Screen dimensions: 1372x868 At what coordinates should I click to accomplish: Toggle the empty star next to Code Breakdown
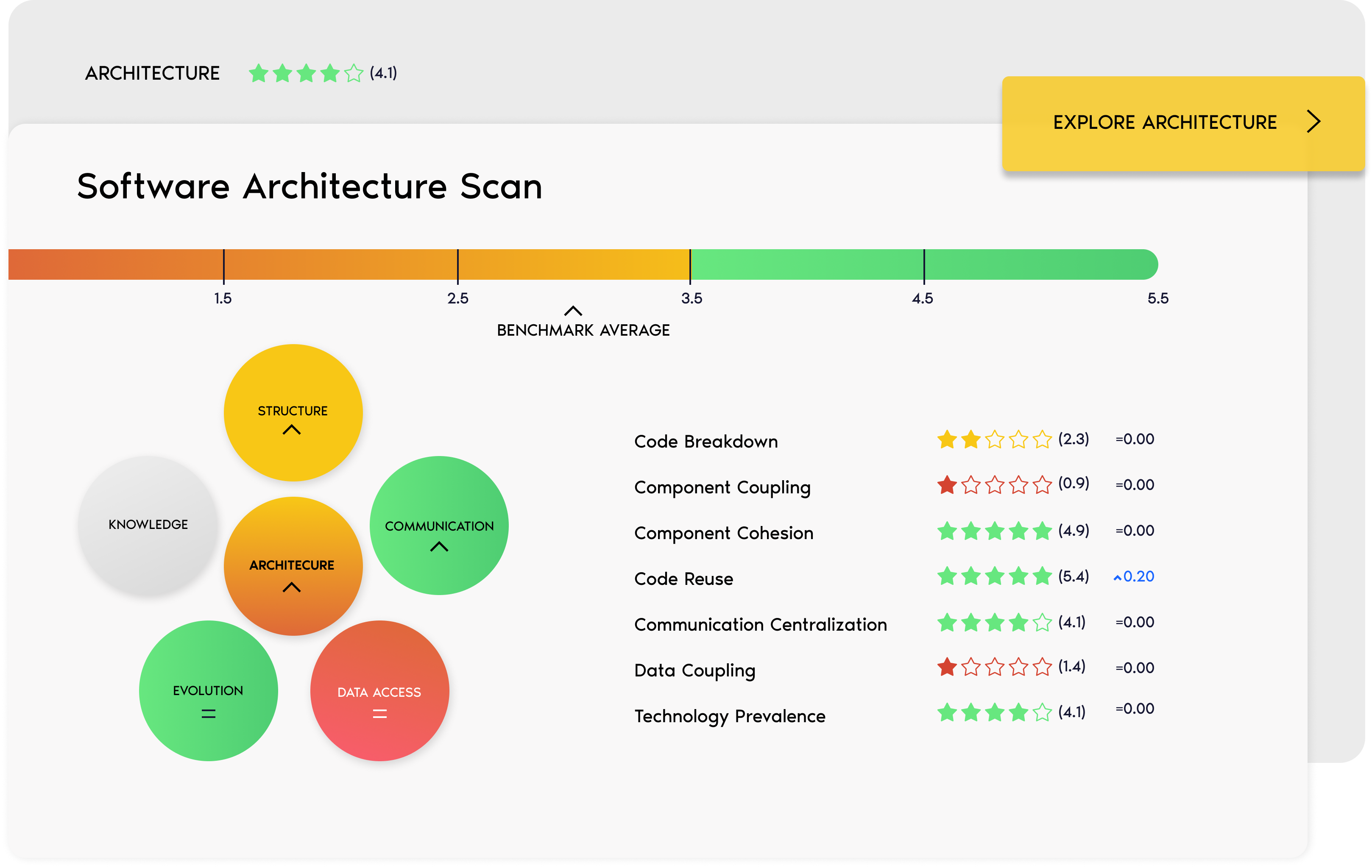[995, 440]
